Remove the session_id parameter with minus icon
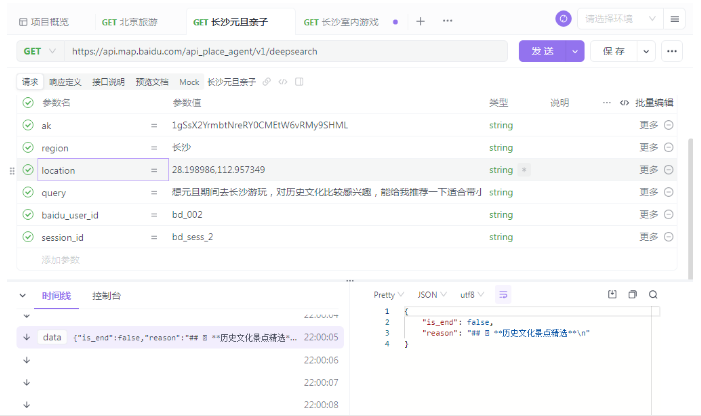 669,237
